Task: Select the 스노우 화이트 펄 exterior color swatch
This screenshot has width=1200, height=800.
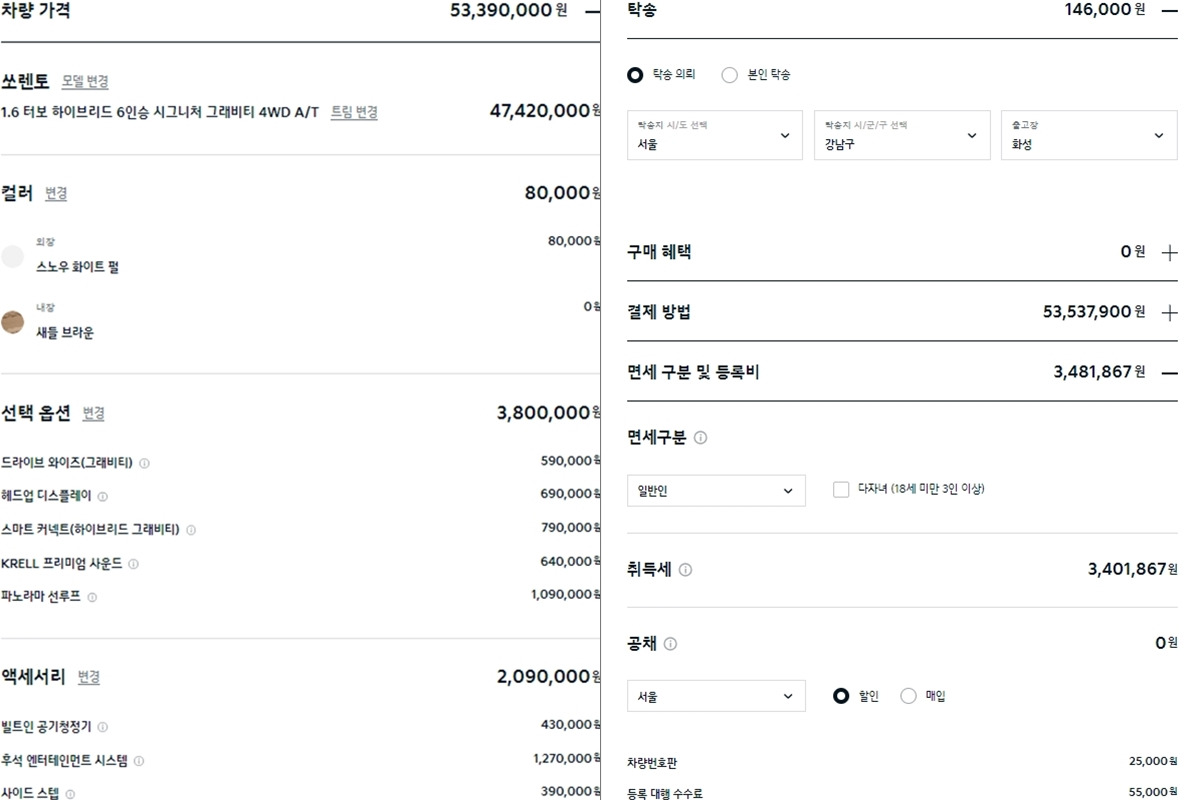Action: [x=13, y=255]
